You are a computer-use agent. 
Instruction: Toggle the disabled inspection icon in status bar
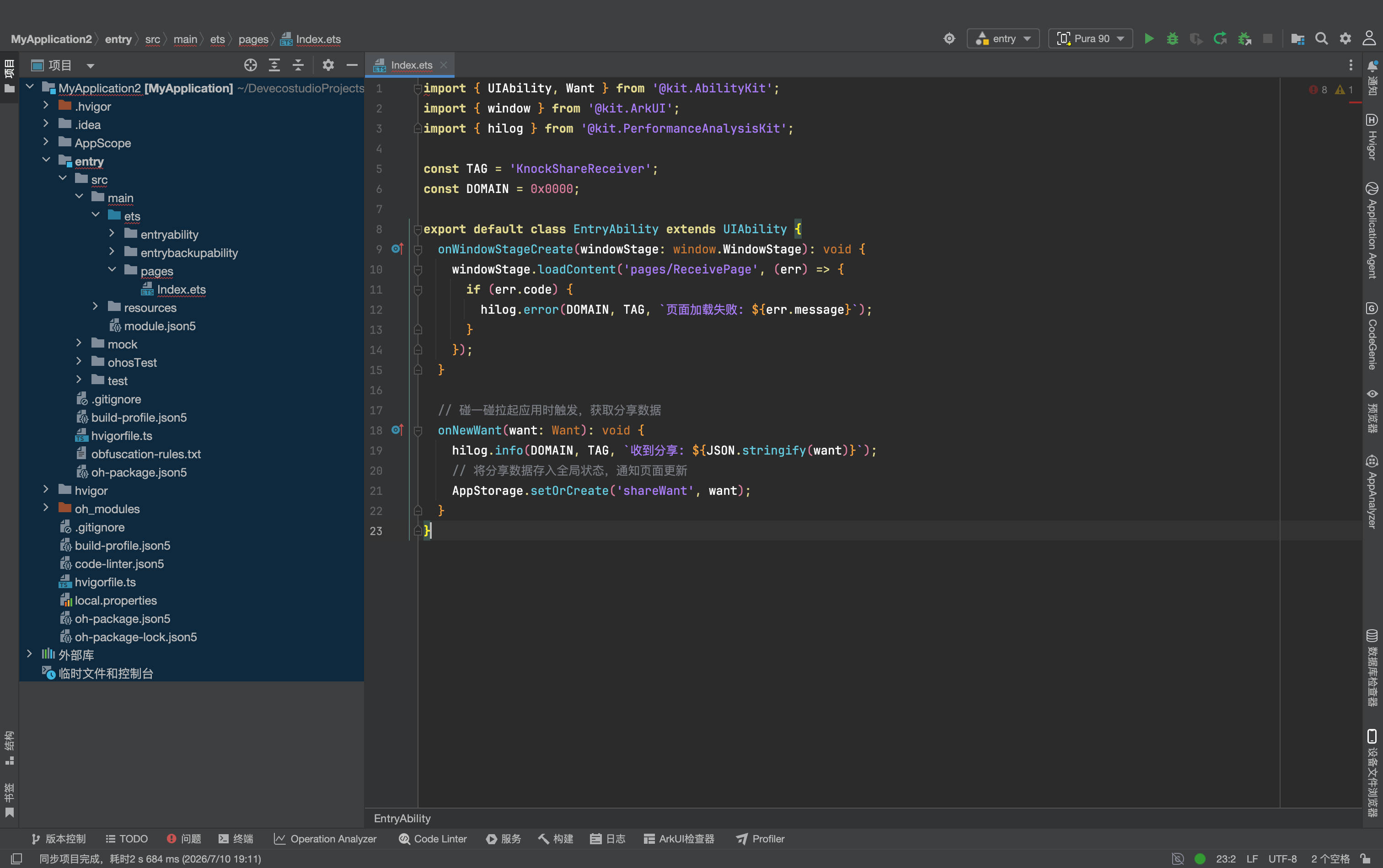click(x=1178, y=858)
